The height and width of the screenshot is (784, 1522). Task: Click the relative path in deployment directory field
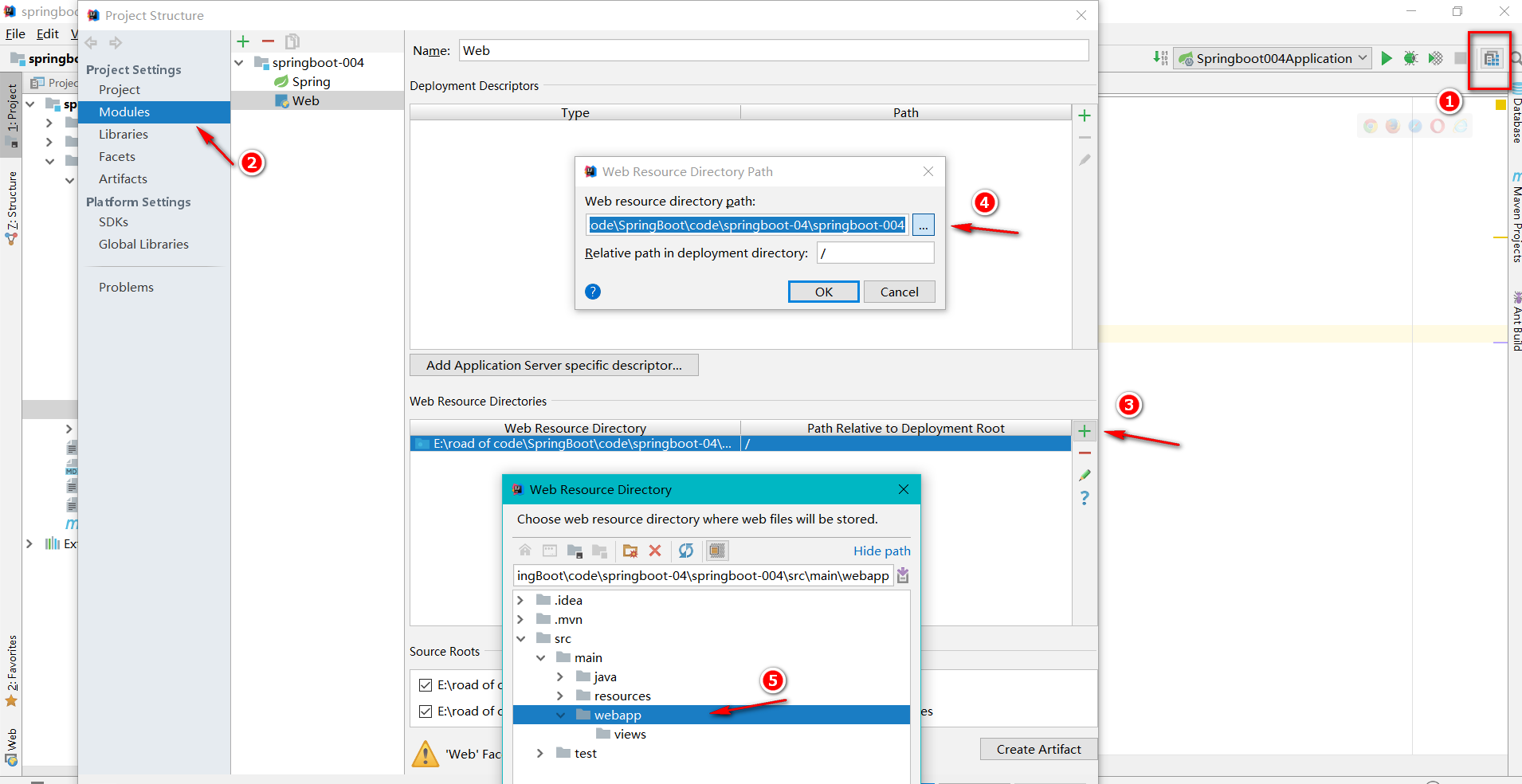click(x=876, y=253)
